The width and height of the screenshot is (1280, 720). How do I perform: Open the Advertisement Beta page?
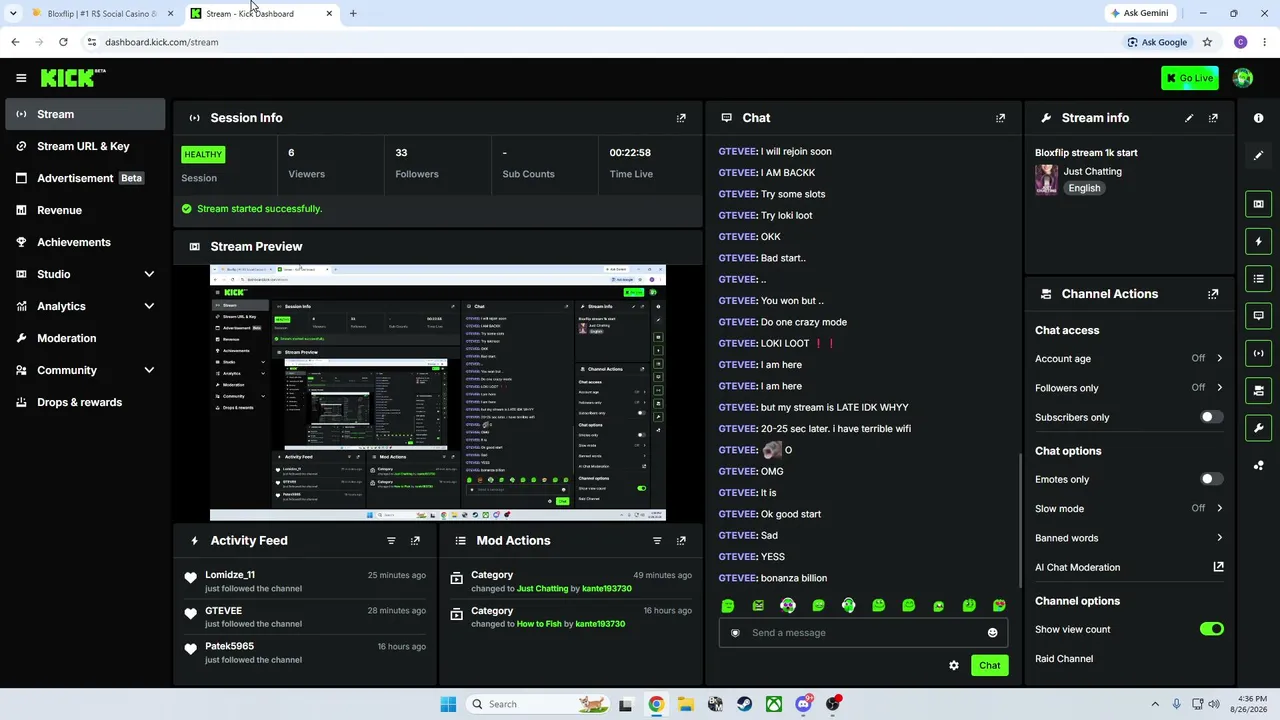coord(85,178)
